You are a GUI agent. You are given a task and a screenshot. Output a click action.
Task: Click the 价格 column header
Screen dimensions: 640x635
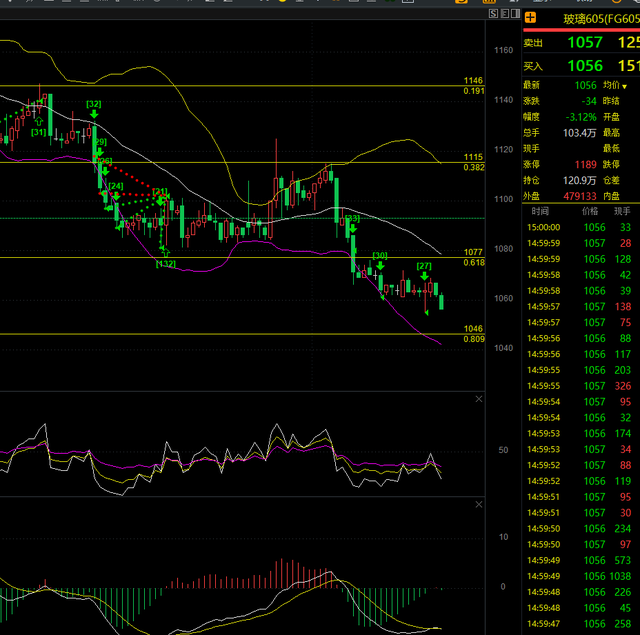(592, 212)
